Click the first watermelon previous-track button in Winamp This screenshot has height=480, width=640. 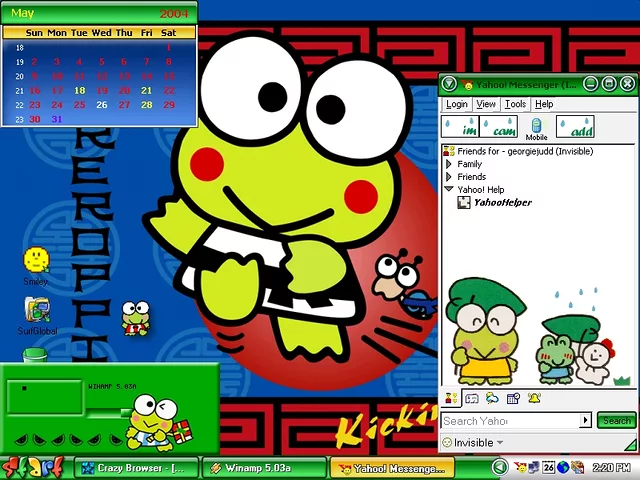(x=21, y=440)
